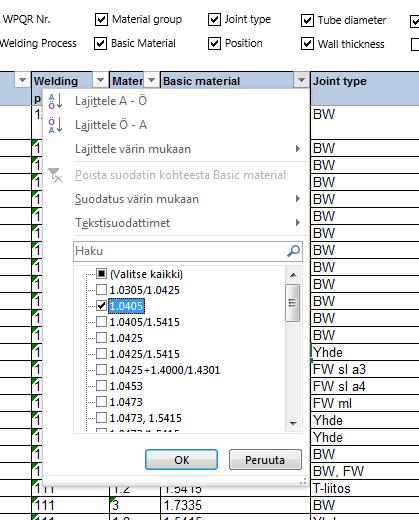
Task: Open the Mater column filter dropdown
Action: [x=151, y=80]
